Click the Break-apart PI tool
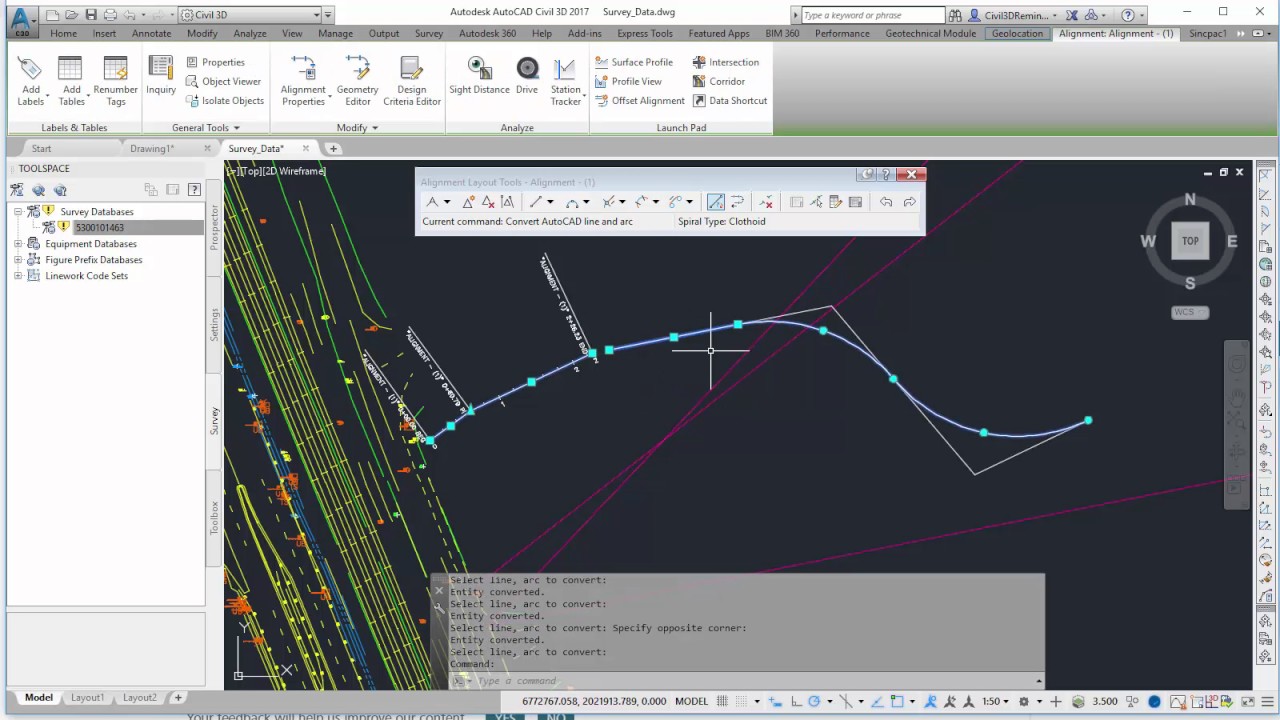 tap(508, 202)
